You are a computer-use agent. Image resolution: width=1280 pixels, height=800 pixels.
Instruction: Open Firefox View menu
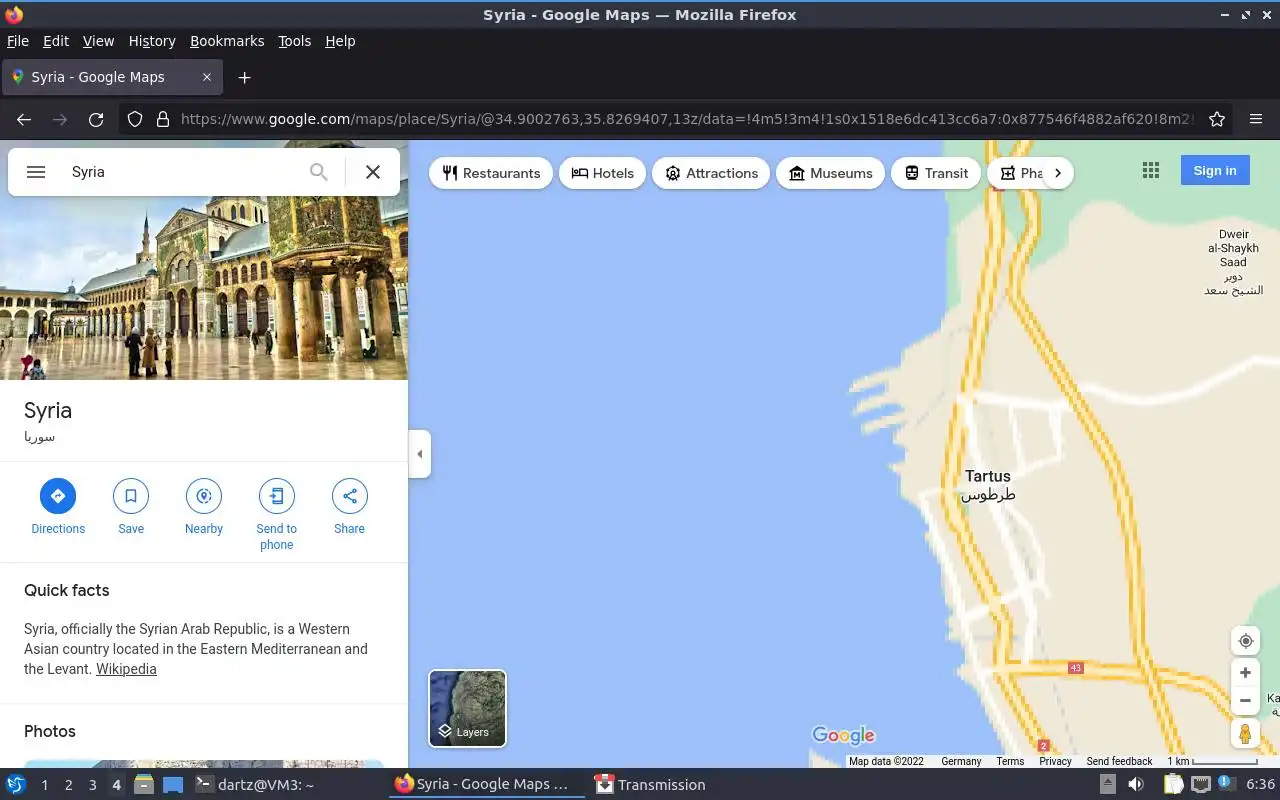[x=98, y=41]
